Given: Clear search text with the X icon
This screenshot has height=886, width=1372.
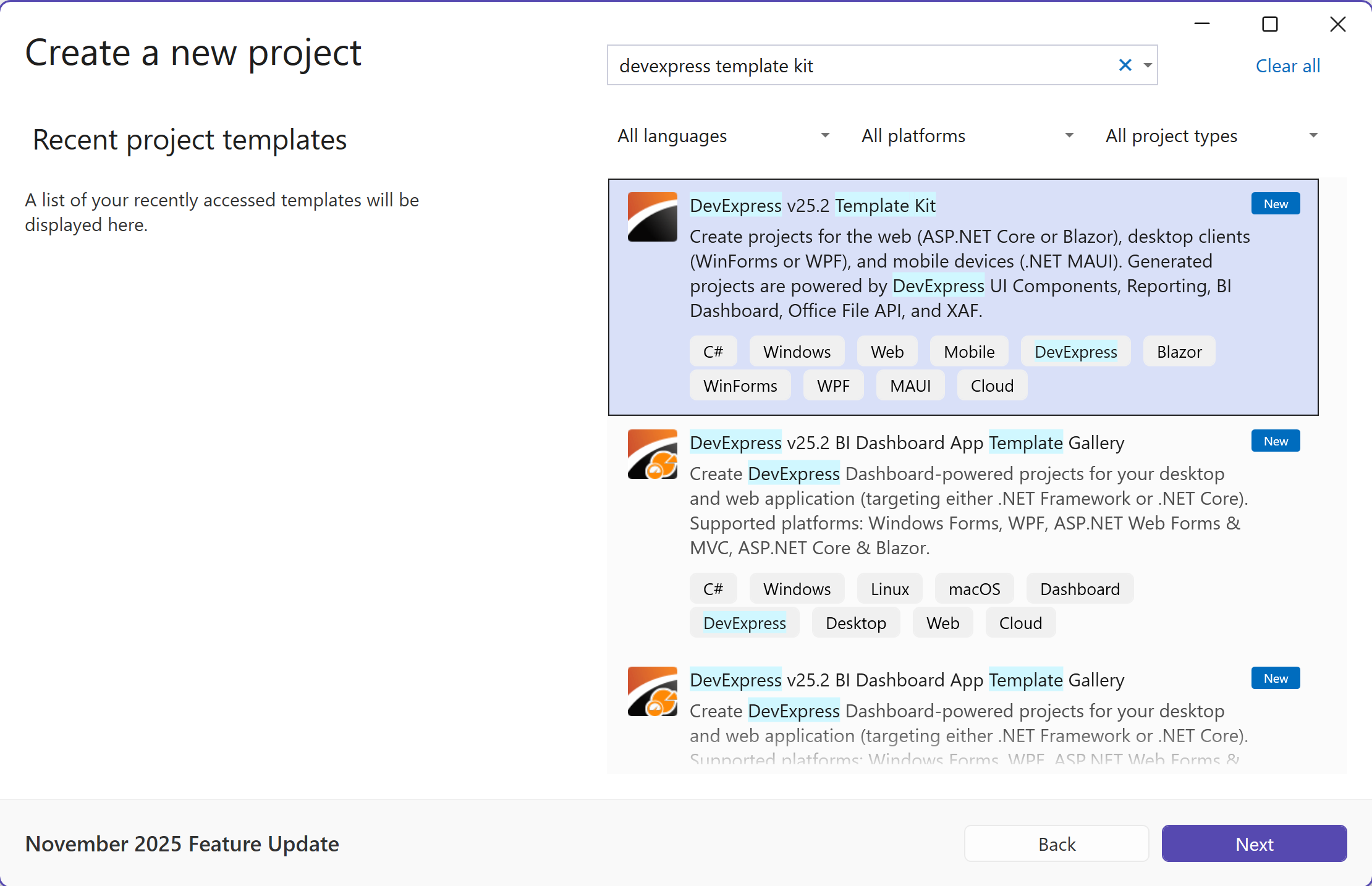Looking at the screenshot, I should [1125, 65].
